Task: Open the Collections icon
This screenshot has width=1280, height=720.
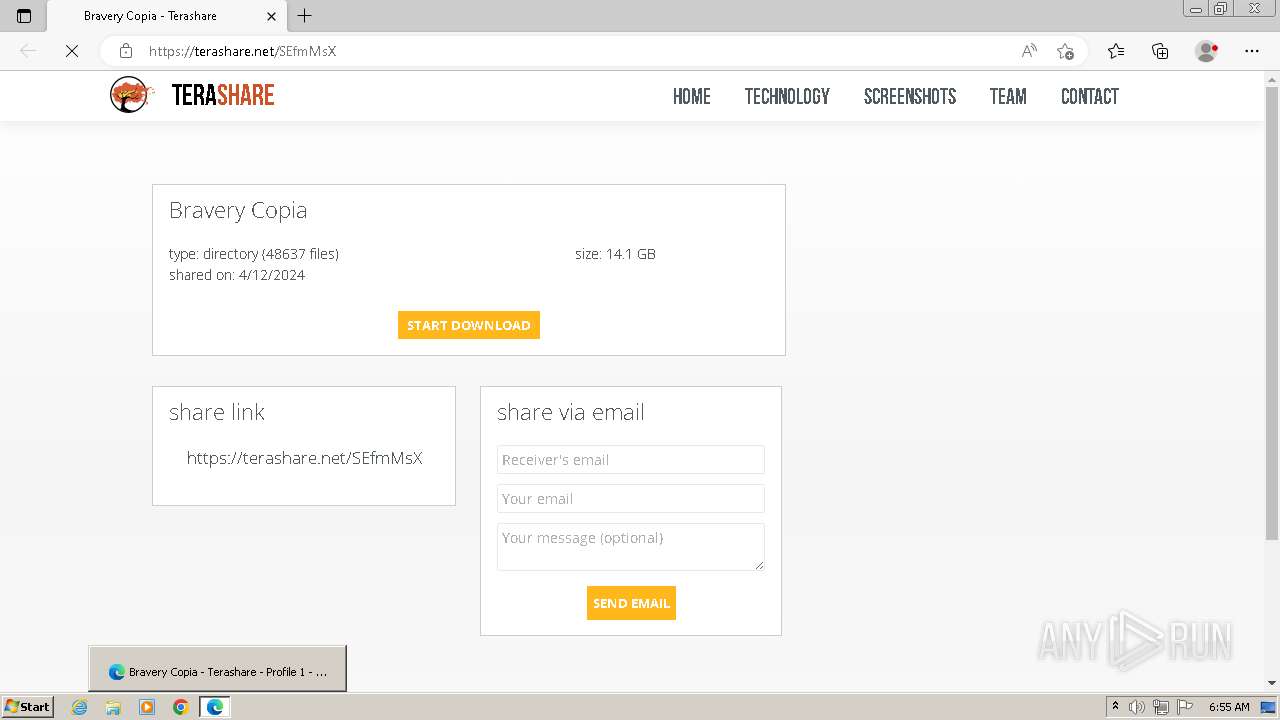Action: click(x=1160, y=51)
